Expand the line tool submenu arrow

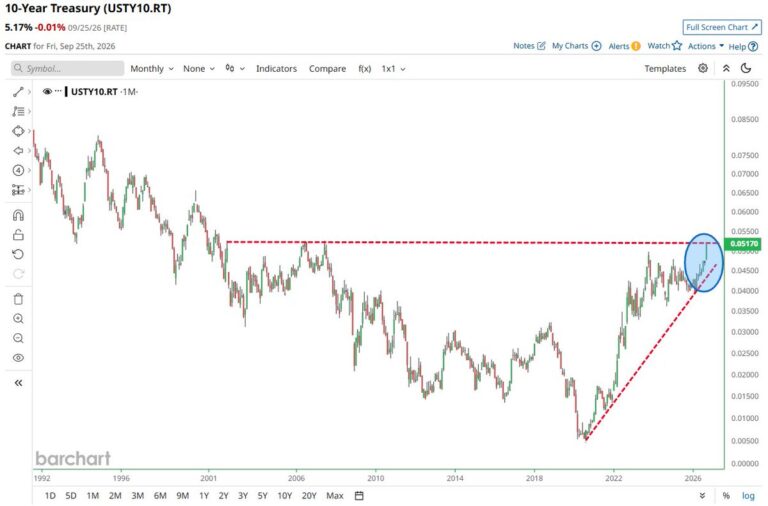pyautogui.click(x=29, y=92)
